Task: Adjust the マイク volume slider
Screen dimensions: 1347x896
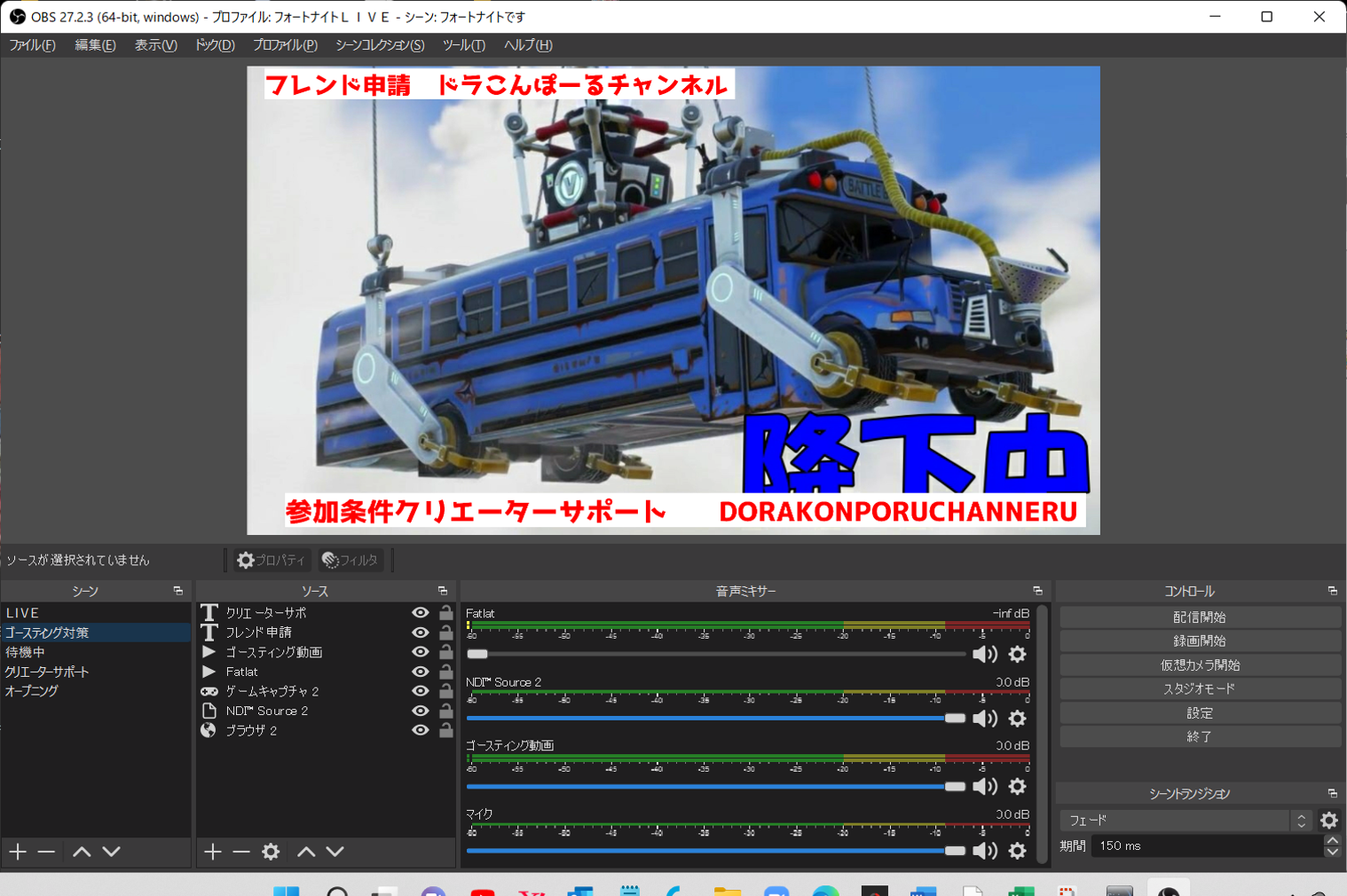Action: pos(716,851)
